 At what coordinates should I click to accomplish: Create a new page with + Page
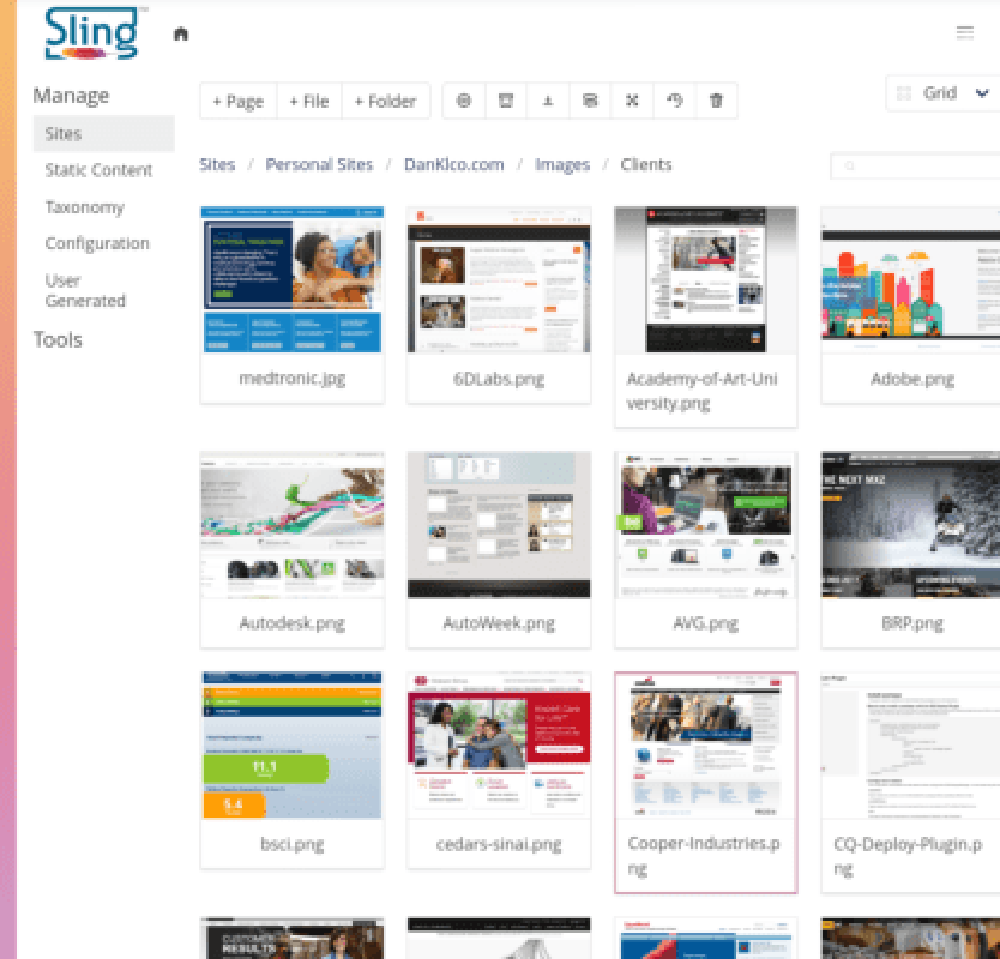click(x=237, y=100)
